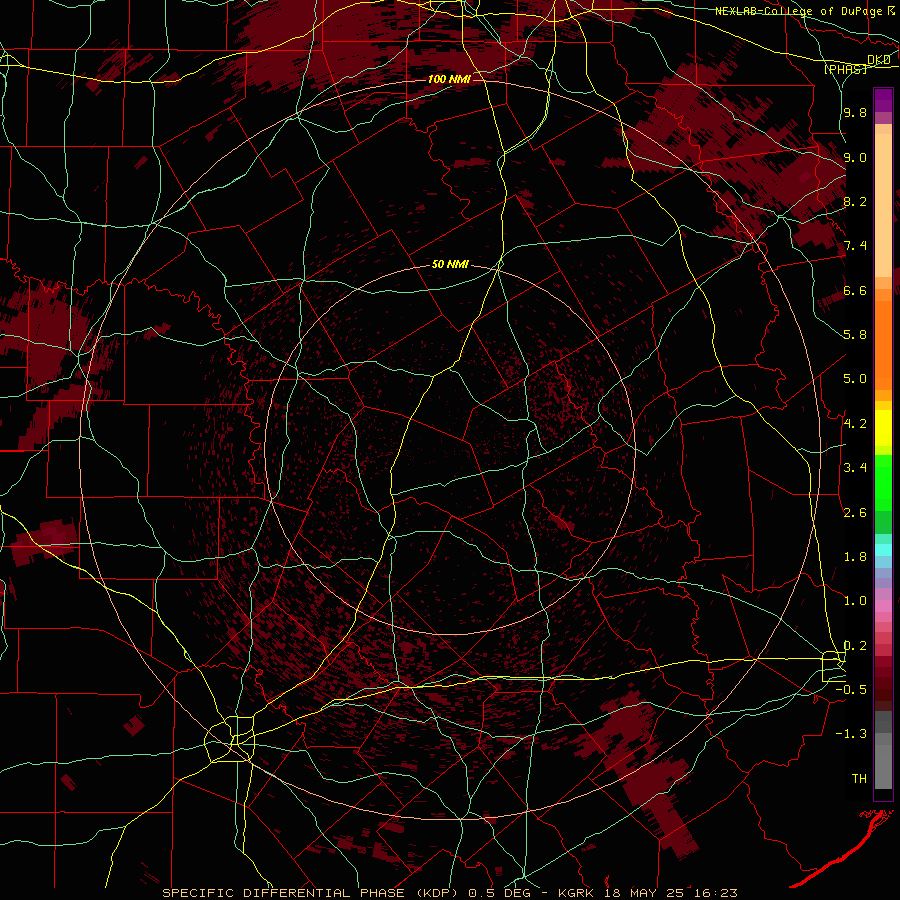Screen dimensions: 900x900
Task: Click the 16:23 timestamp
Action: coord(715,893)
